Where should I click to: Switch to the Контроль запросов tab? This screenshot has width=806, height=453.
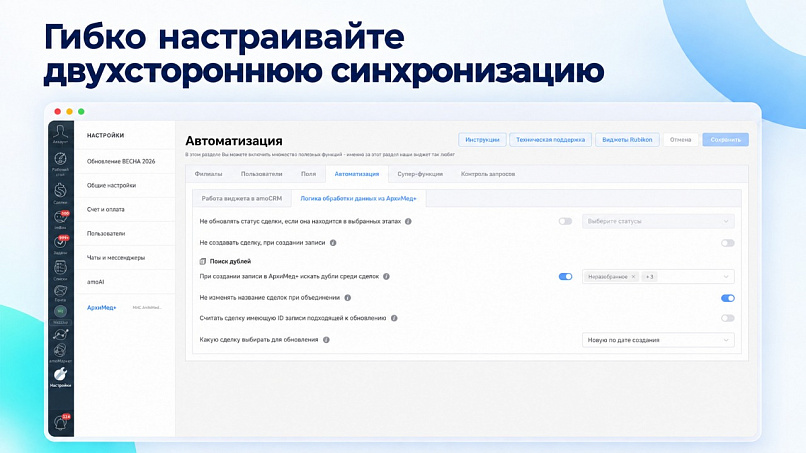(x=488, y=174)
